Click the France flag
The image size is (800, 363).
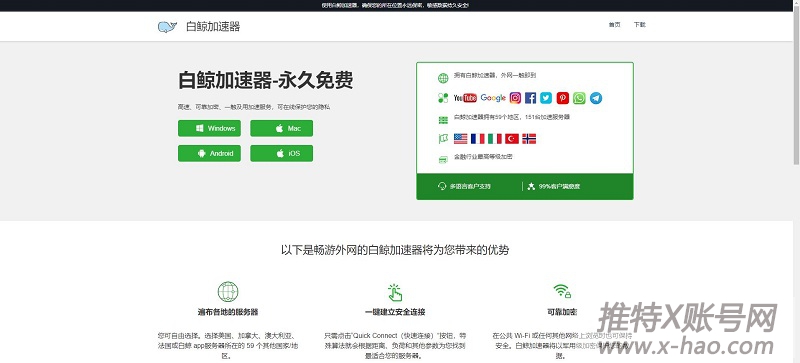pyautogui.click(x=478, y=138)
